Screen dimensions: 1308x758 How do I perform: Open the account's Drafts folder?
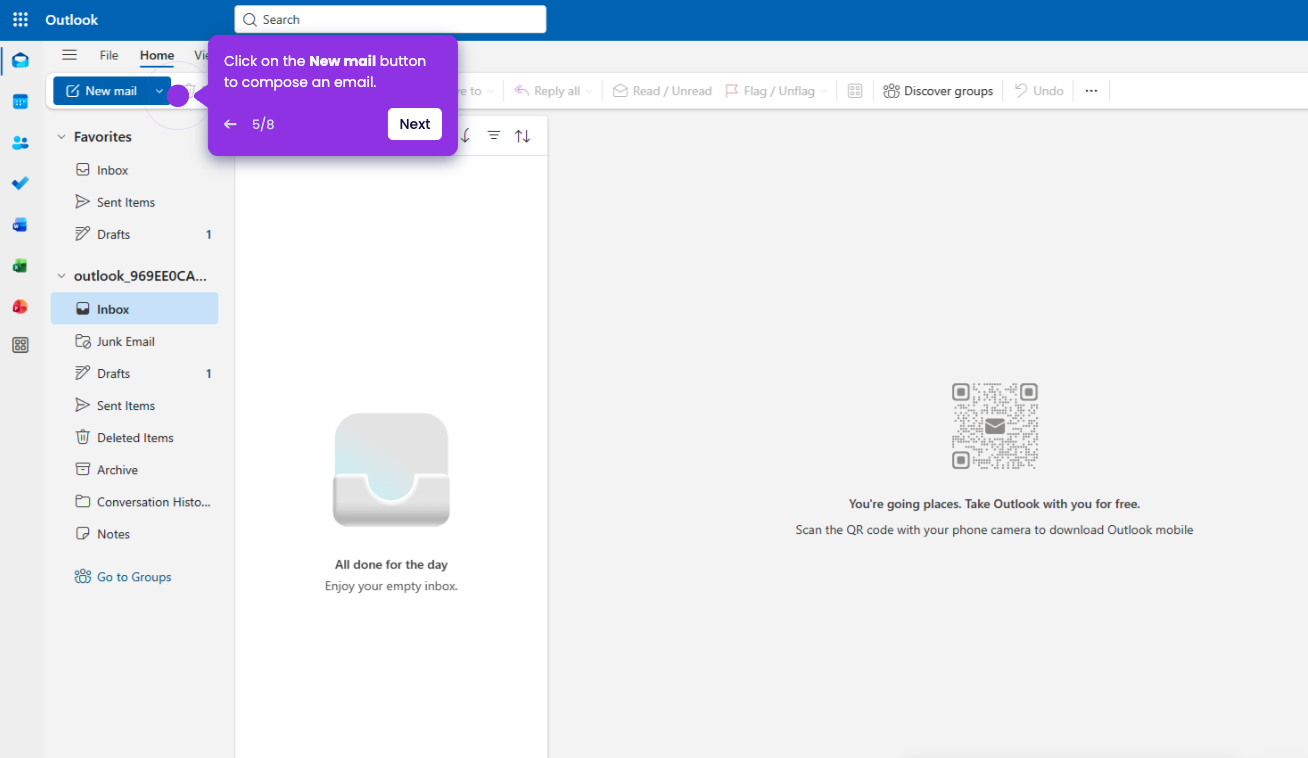tap(134, 373)
